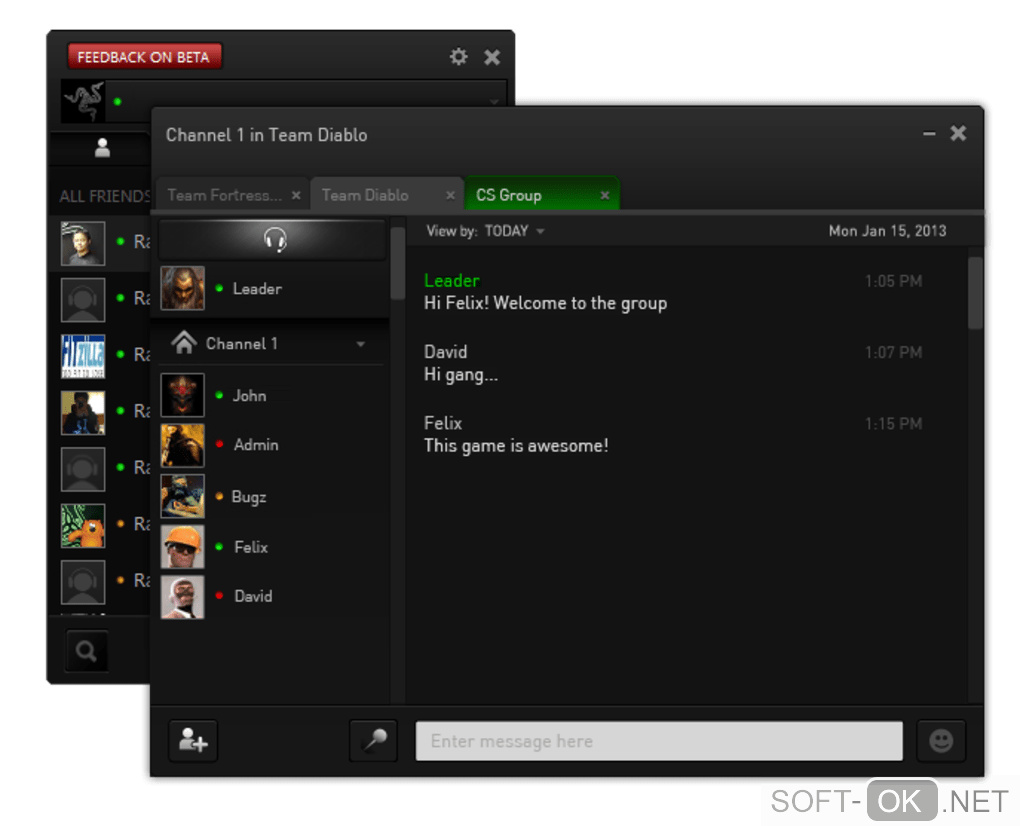
Task: Click the 1:05 PM timestamp
Action: [893, 281]
